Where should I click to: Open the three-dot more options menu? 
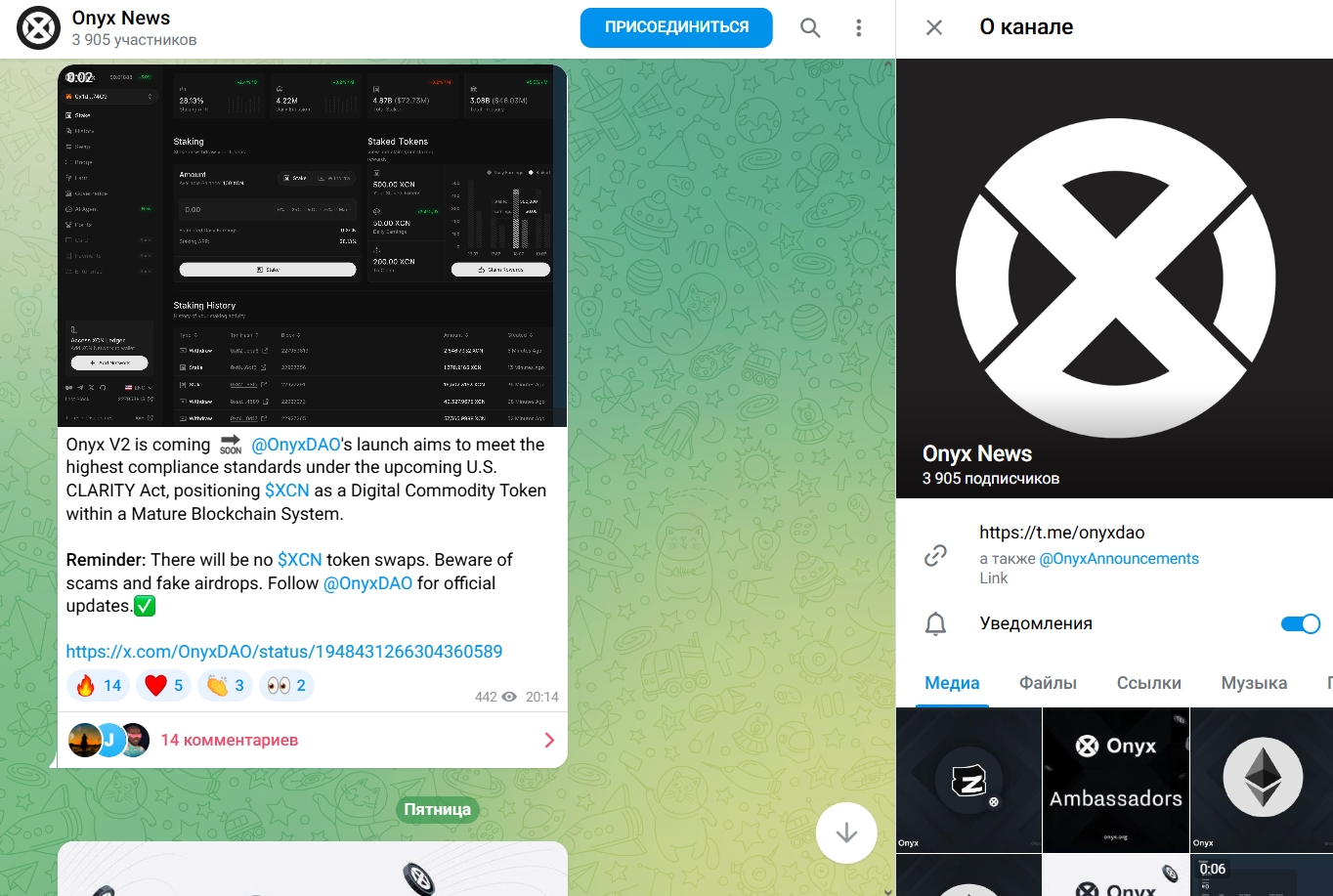coord(859,28)
